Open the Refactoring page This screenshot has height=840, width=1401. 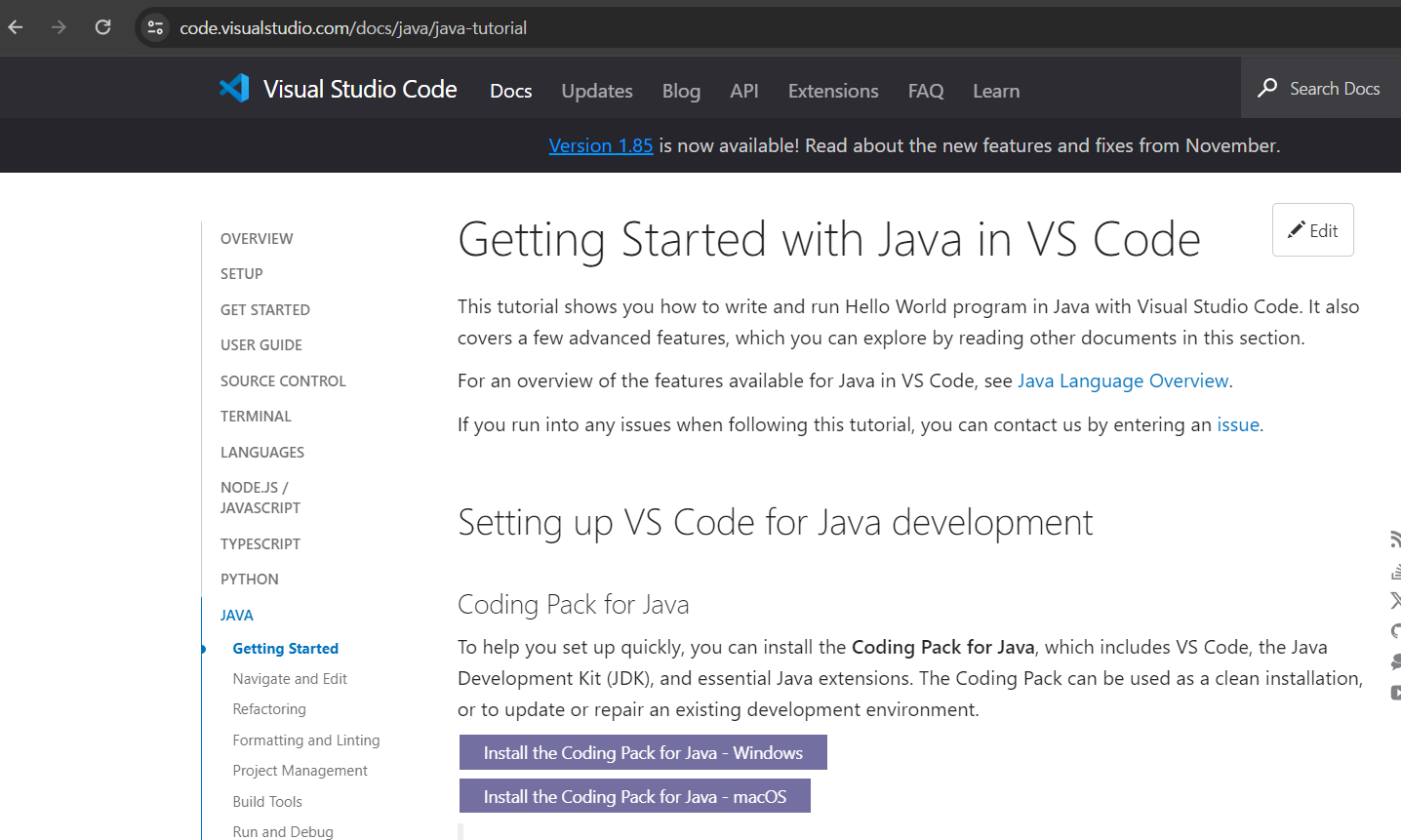[x=269, y=709]
